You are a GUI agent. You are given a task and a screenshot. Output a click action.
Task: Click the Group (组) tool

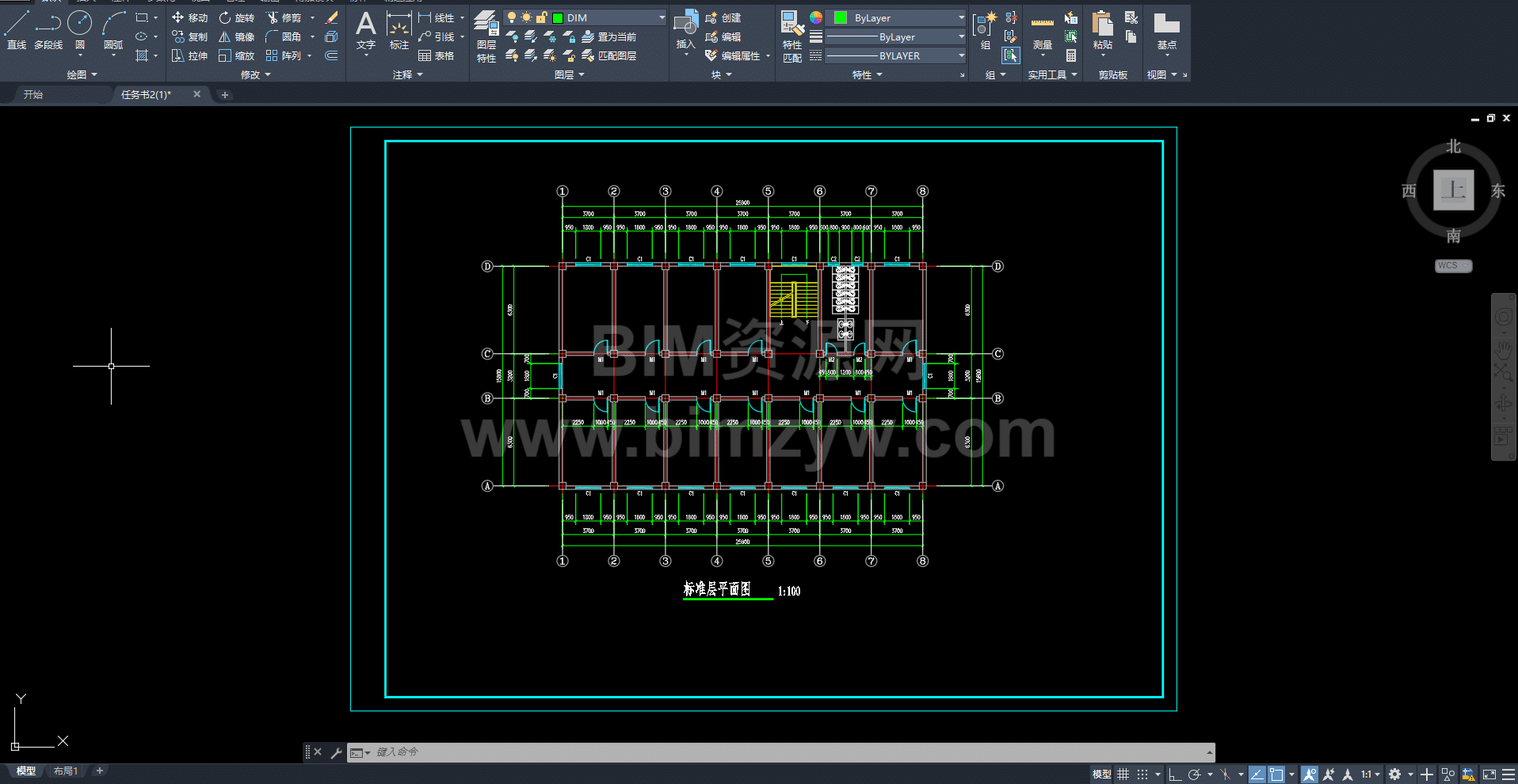pyautogui.click(x=985, y=30)
